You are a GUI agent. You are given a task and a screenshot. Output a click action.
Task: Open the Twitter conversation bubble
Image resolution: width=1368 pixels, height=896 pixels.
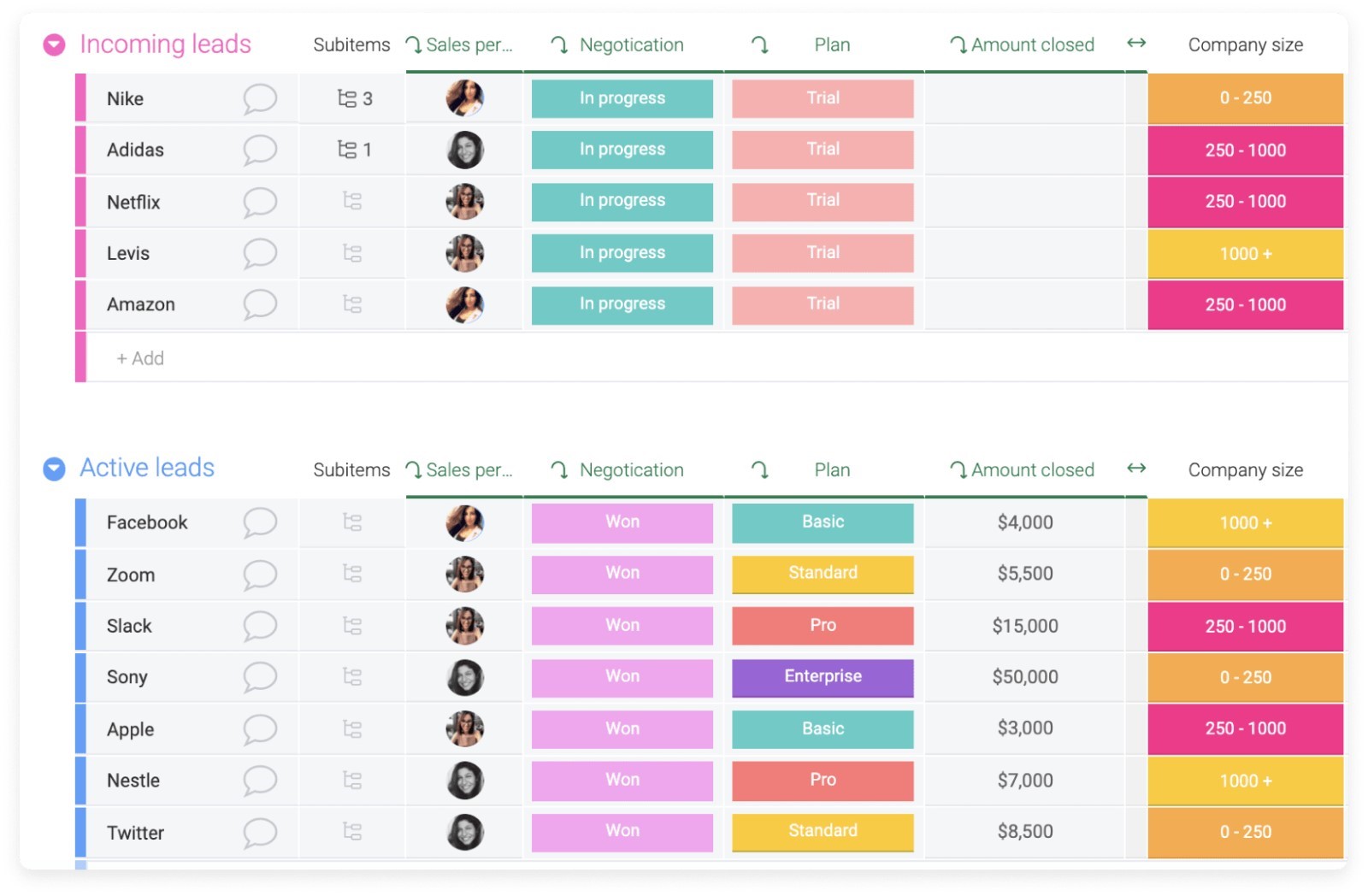[260, 833]
